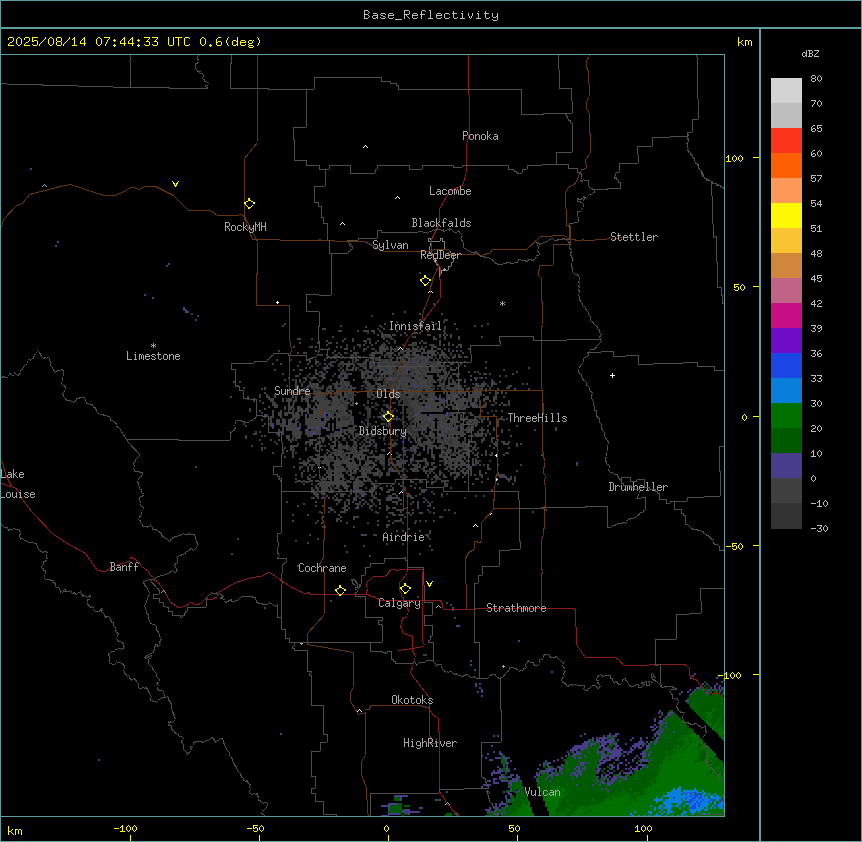
Task: Click the Okotoks label
Action: pyautogui.click(x=412, y=700)
